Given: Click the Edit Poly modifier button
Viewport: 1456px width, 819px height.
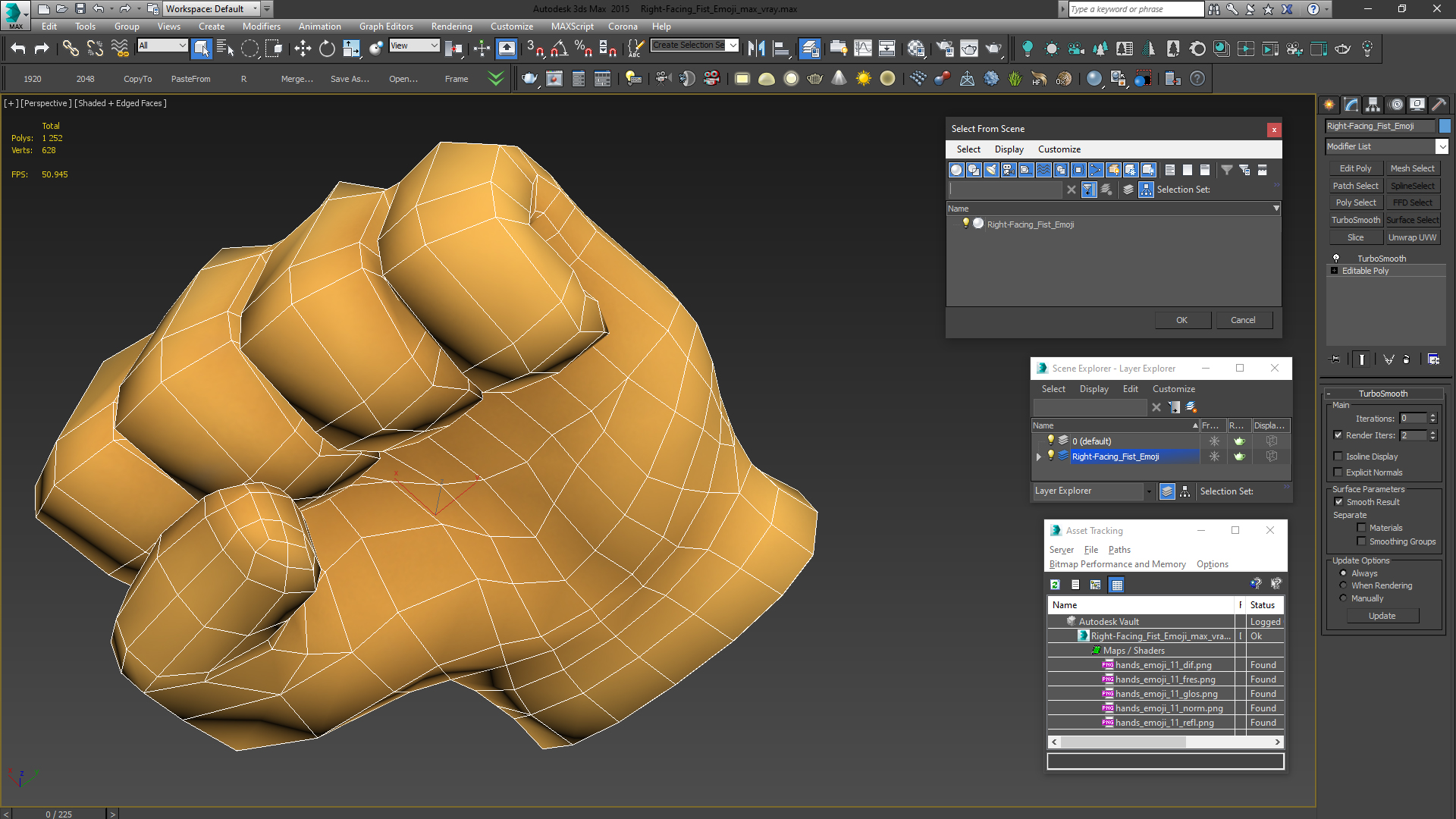Looking at the screenshot, I should tap(1355, 168).
